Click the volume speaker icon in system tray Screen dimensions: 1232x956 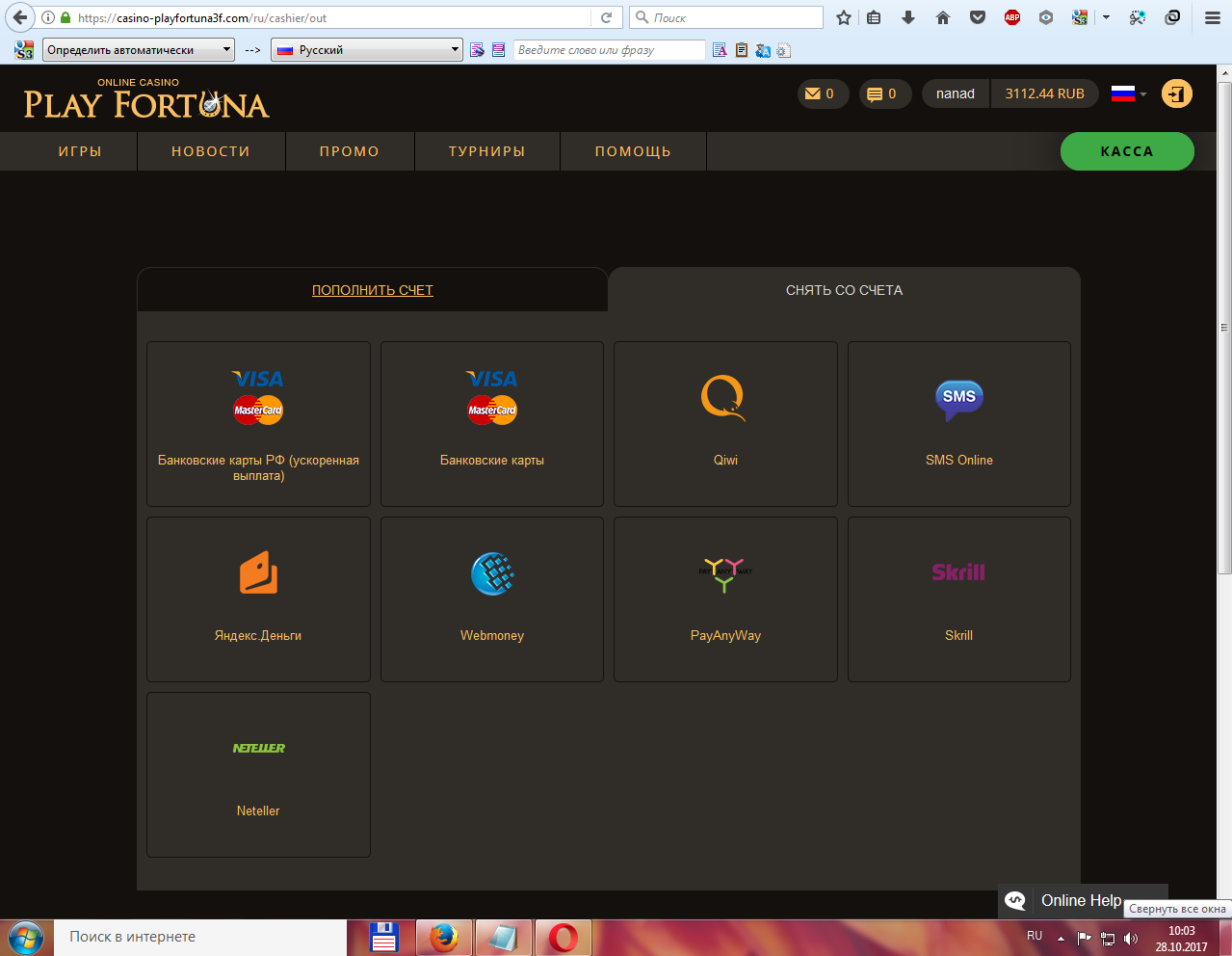pos(1131,938)
